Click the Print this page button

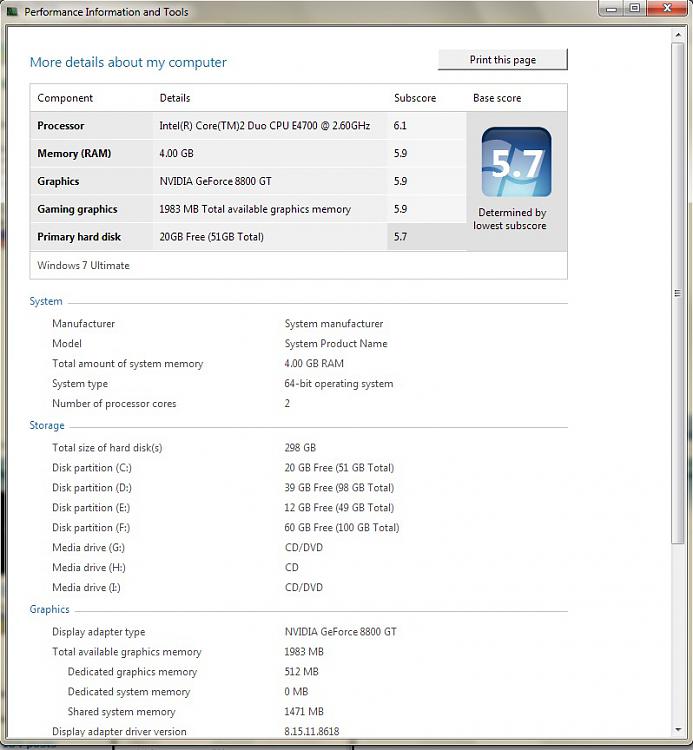point(503,60)
